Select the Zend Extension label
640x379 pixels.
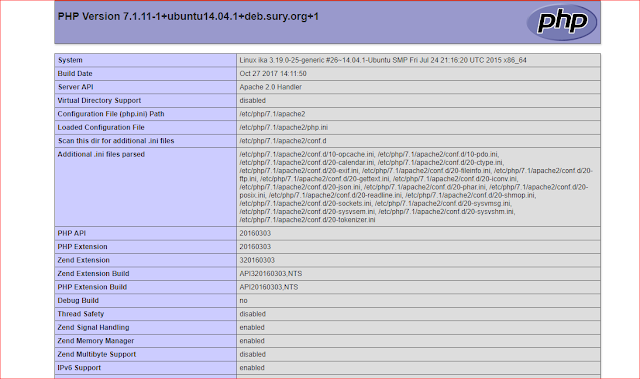click(x=84, y=260)
